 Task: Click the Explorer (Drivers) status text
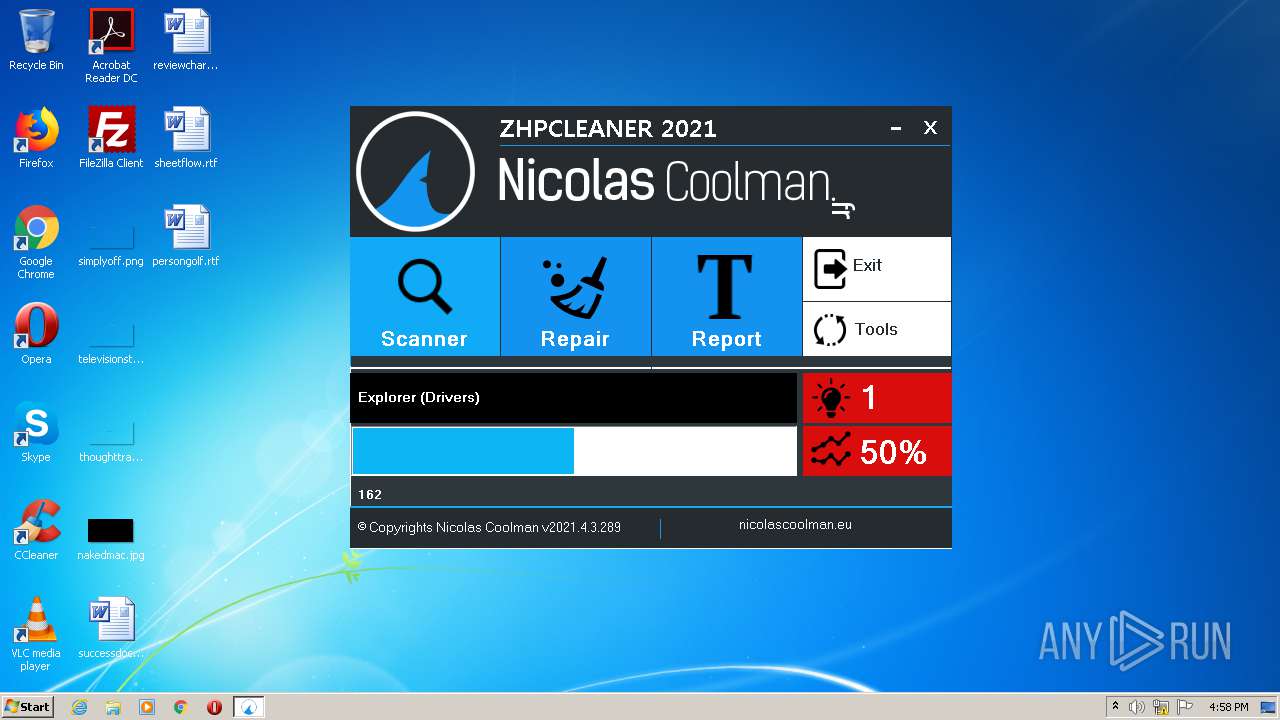pyautogui.click(x=419, y=397)
